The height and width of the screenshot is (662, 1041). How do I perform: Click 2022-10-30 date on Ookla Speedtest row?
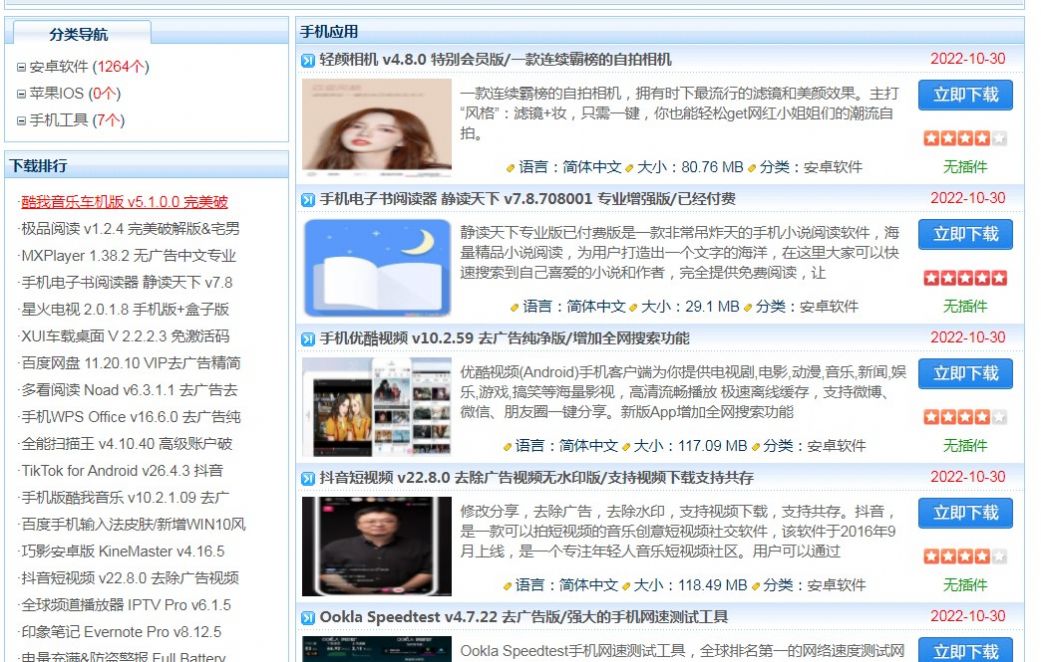coord(968,616)
